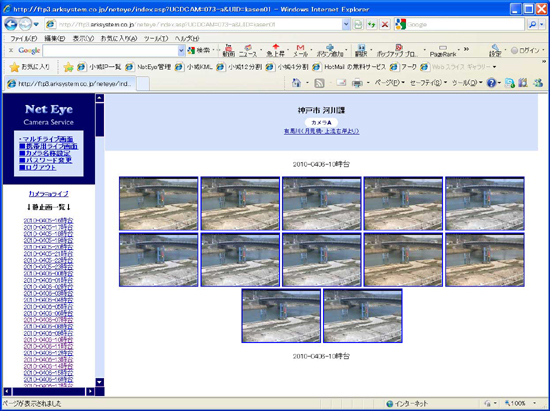
Task: Open a new tab with the blank tab button
Action: (143, 84)
